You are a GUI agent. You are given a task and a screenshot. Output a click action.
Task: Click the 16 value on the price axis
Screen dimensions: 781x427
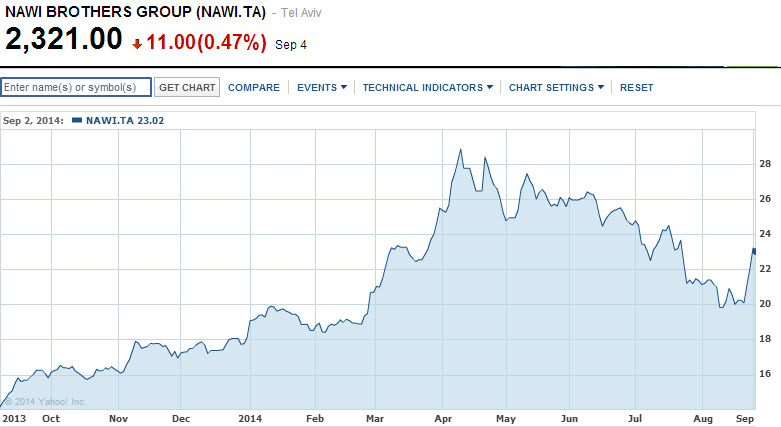(765, 374)
